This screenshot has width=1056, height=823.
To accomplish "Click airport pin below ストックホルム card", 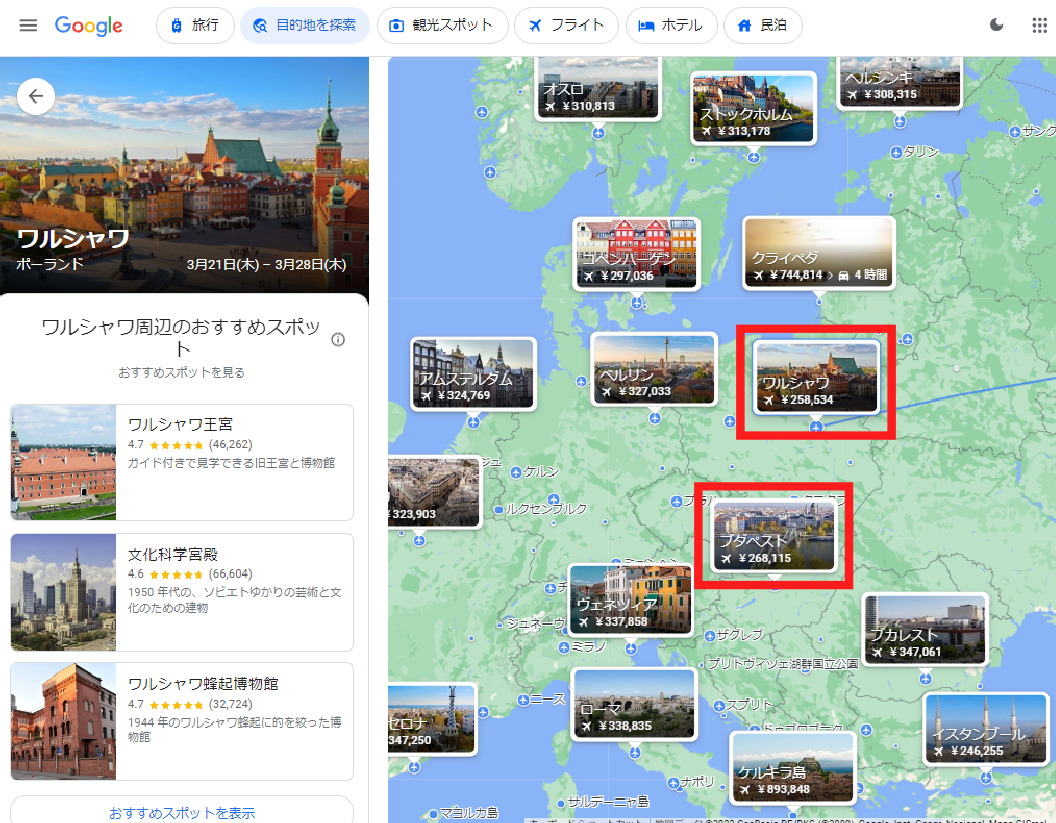I will coord(753,157).
